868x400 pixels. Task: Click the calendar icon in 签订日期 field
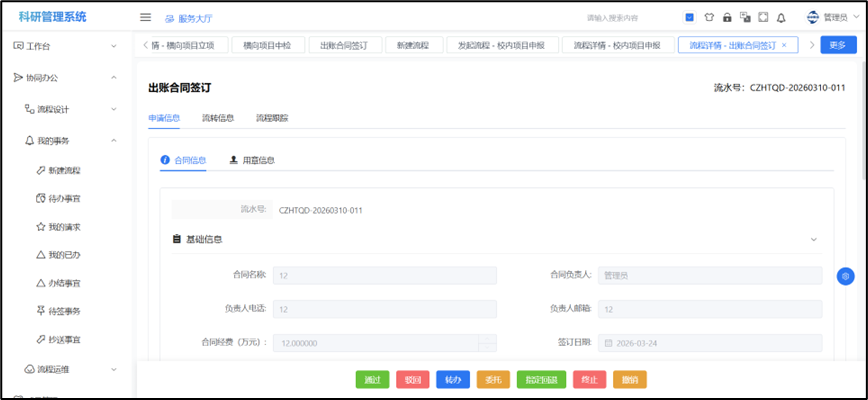pos(609,343)
